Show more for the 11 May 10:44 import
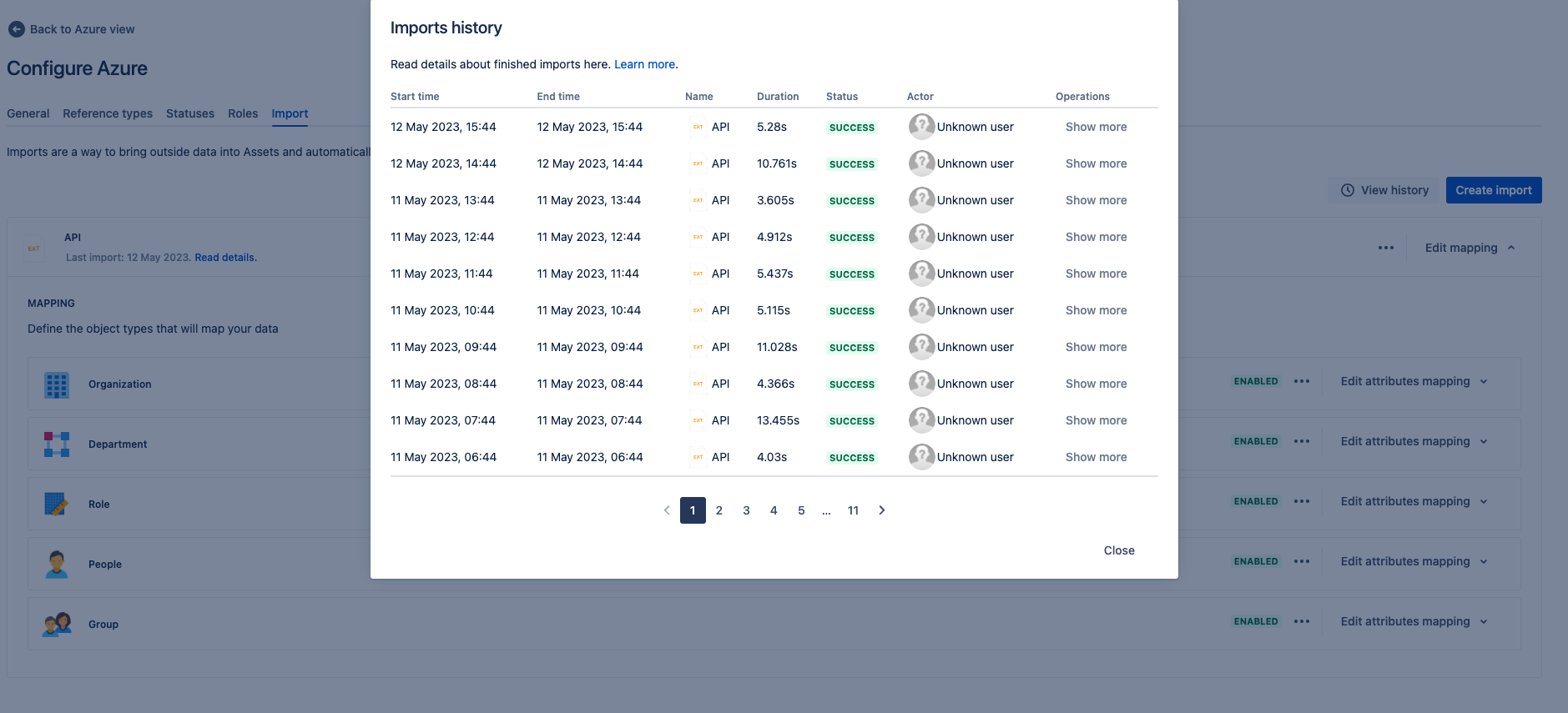This screenshot has width=1568, height=713. click(x=1096, y=310)
